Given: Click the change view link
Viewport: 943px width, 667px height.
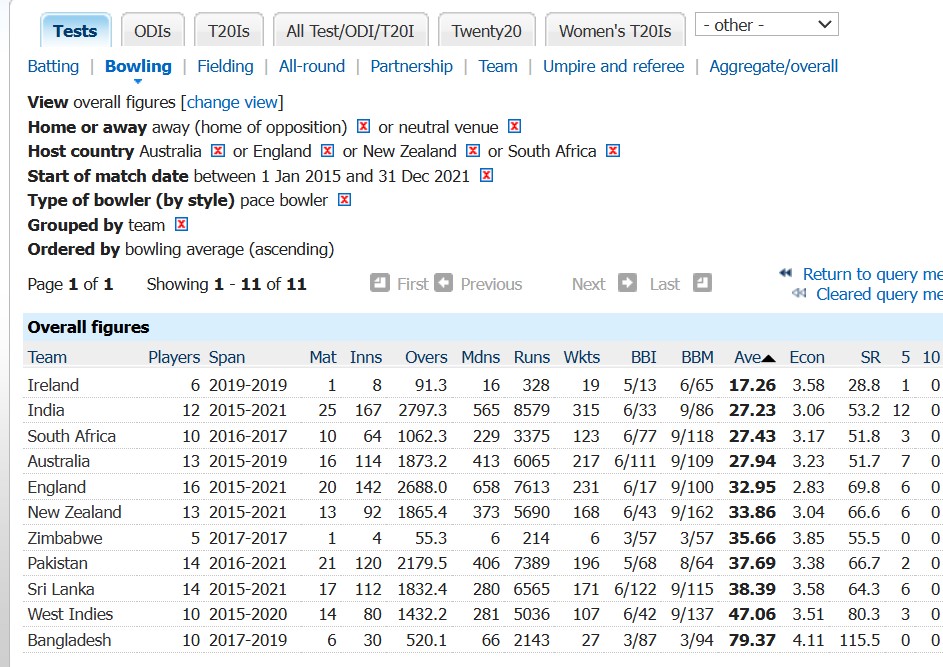Looking at the screenshot, I should (x=232, y=102).
